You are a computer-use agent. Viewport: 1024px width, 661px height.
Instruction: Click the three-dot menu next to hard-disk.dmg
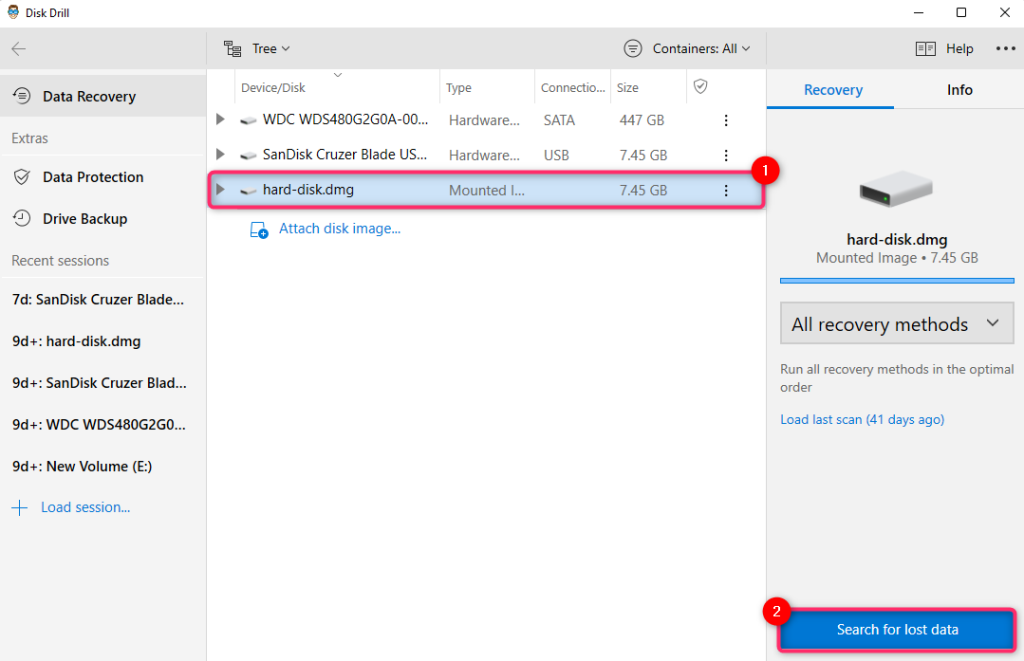[726, 190]
